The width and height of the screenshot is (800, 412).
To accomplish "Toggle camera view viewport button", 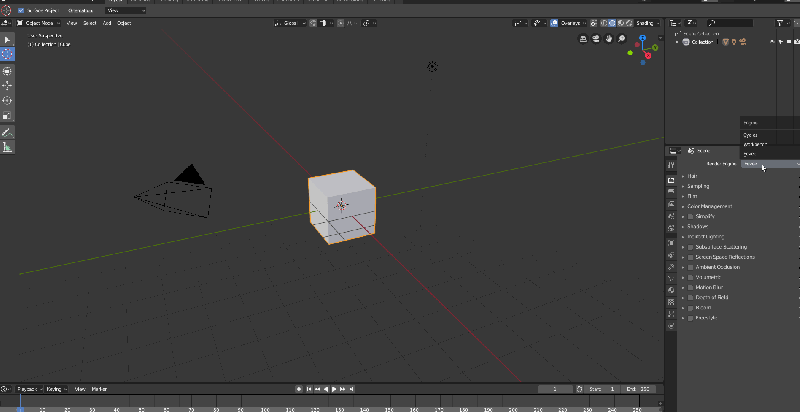I will pyautogui.click(x=596, y=39).
